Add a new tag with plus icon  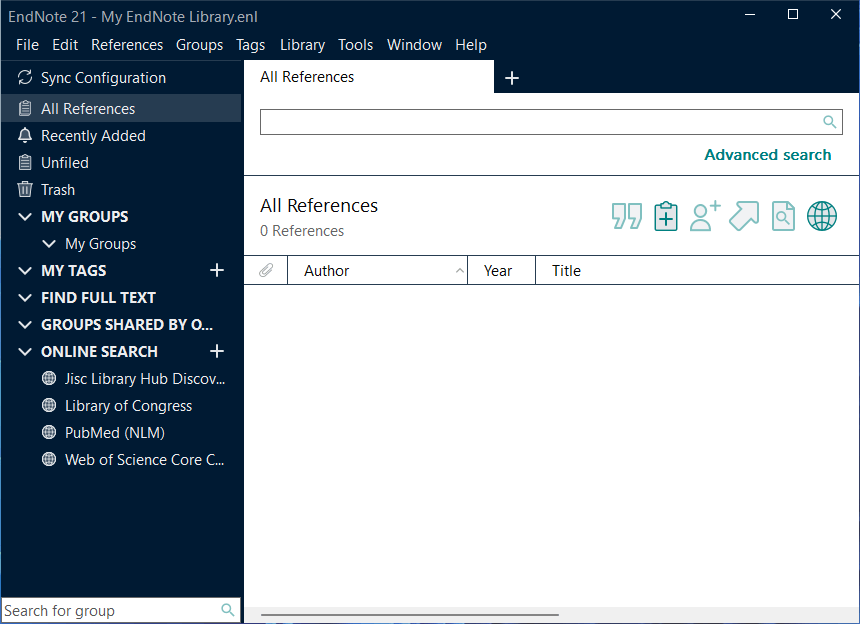click(217, 270)
